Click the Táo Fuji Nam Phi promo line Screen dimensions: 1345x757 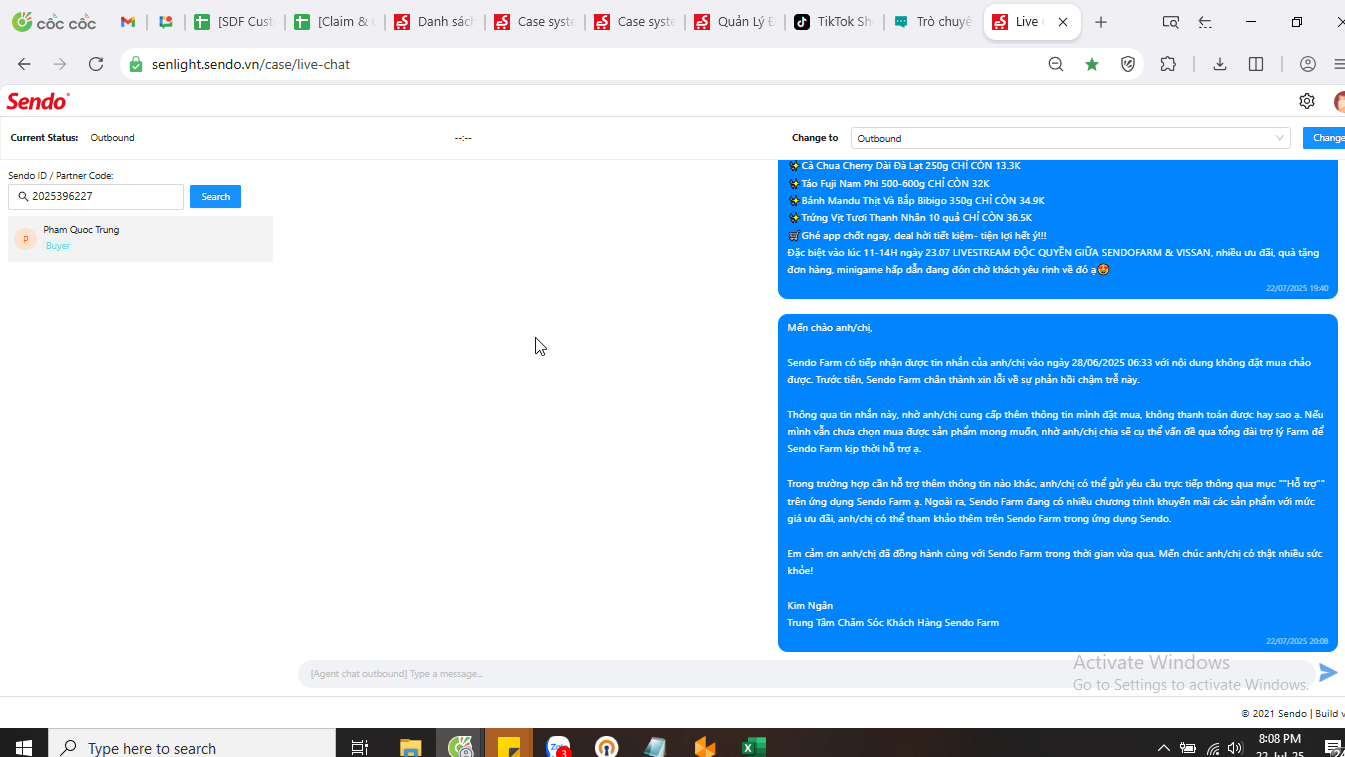click(x=889, y=183)
